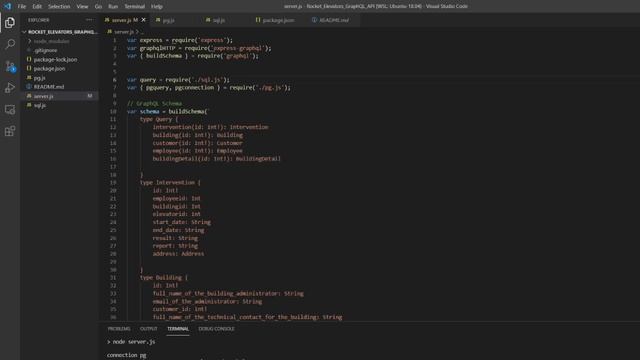Click line 2 graphqlHTTP declaration
The width and height of the screenshot is (640, 360).
[x=199, y=48]
